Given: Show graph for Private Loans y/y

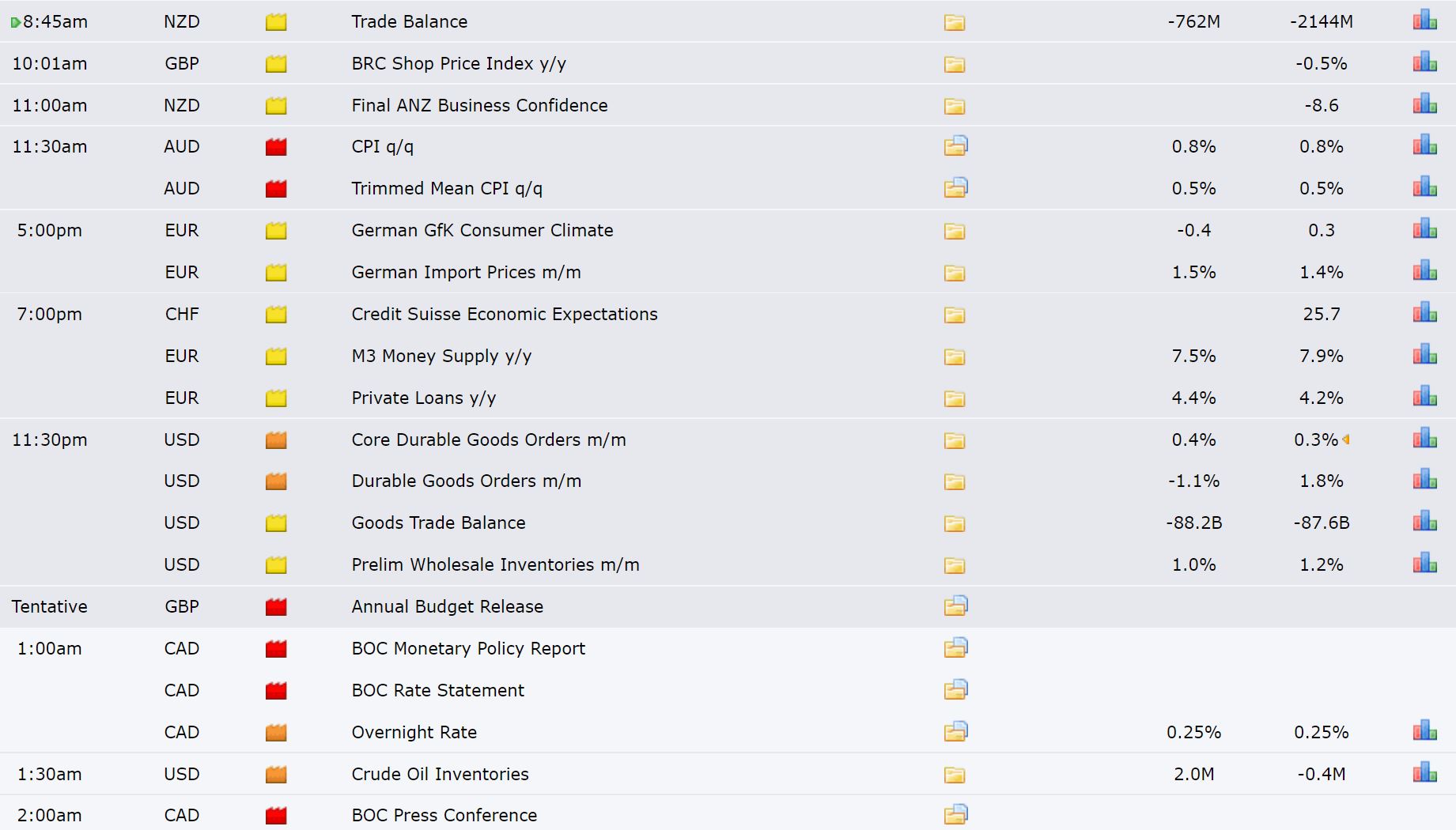Looking at the screenshot, I should [x=1424, y=397].
